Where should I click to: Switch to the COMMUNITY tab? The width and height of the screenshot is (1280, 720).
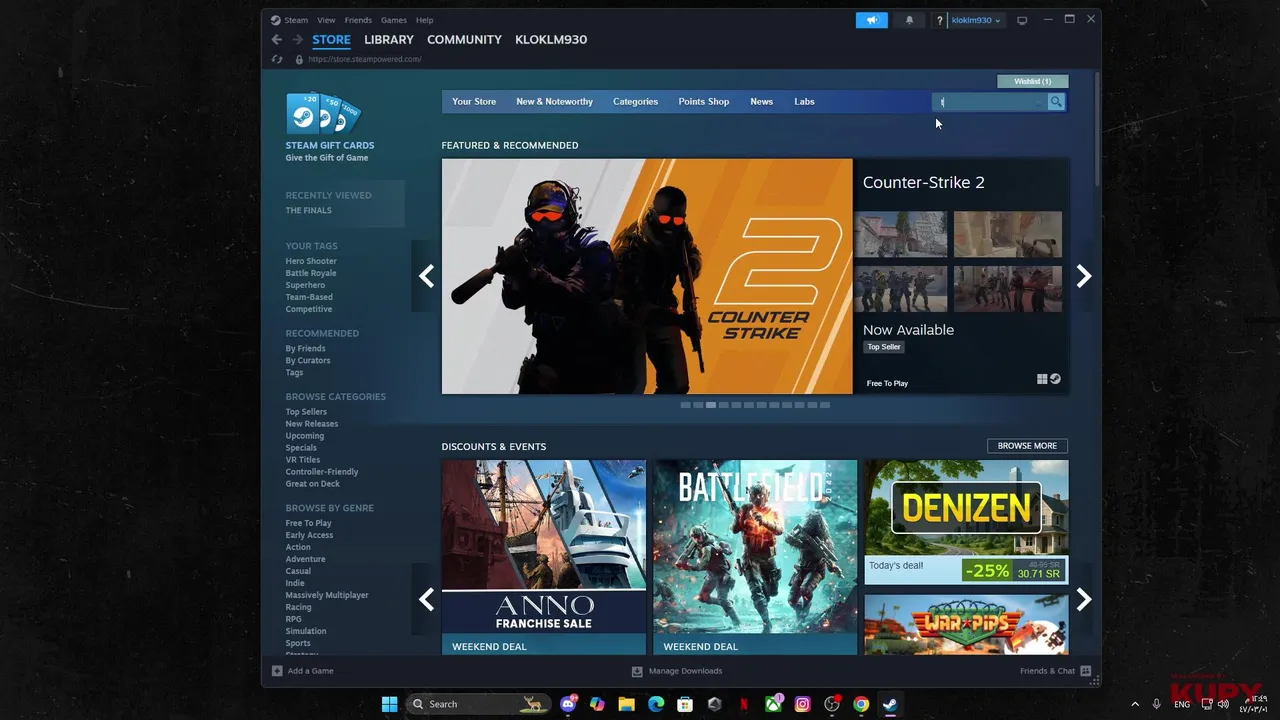click(464, 40)
